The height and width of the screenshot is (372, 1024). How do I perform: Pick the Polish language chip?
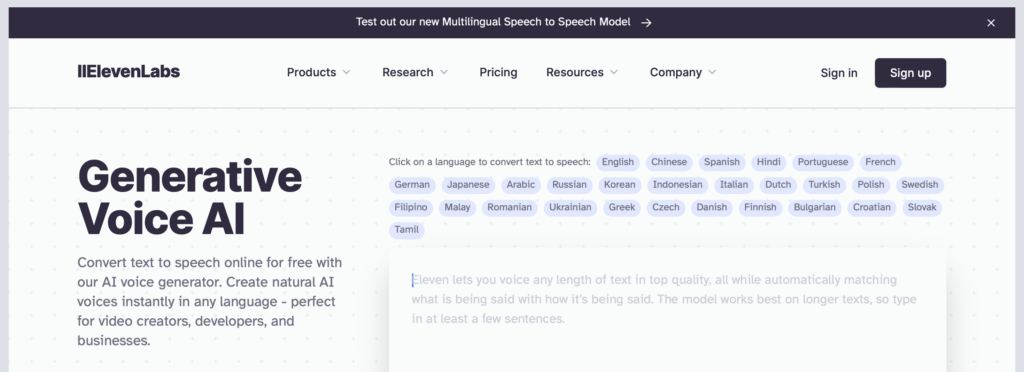point(871,185)
